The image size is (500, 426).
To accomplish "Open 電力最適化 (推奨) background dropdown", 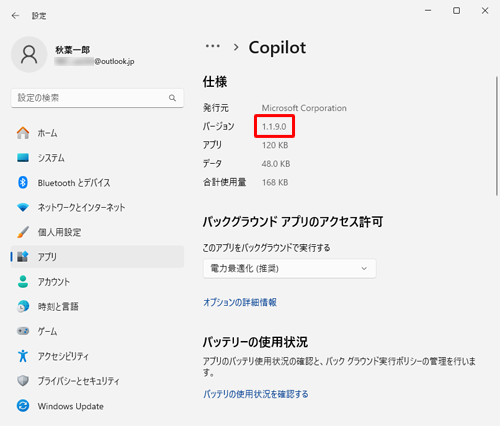I will (x=290, y=268).
